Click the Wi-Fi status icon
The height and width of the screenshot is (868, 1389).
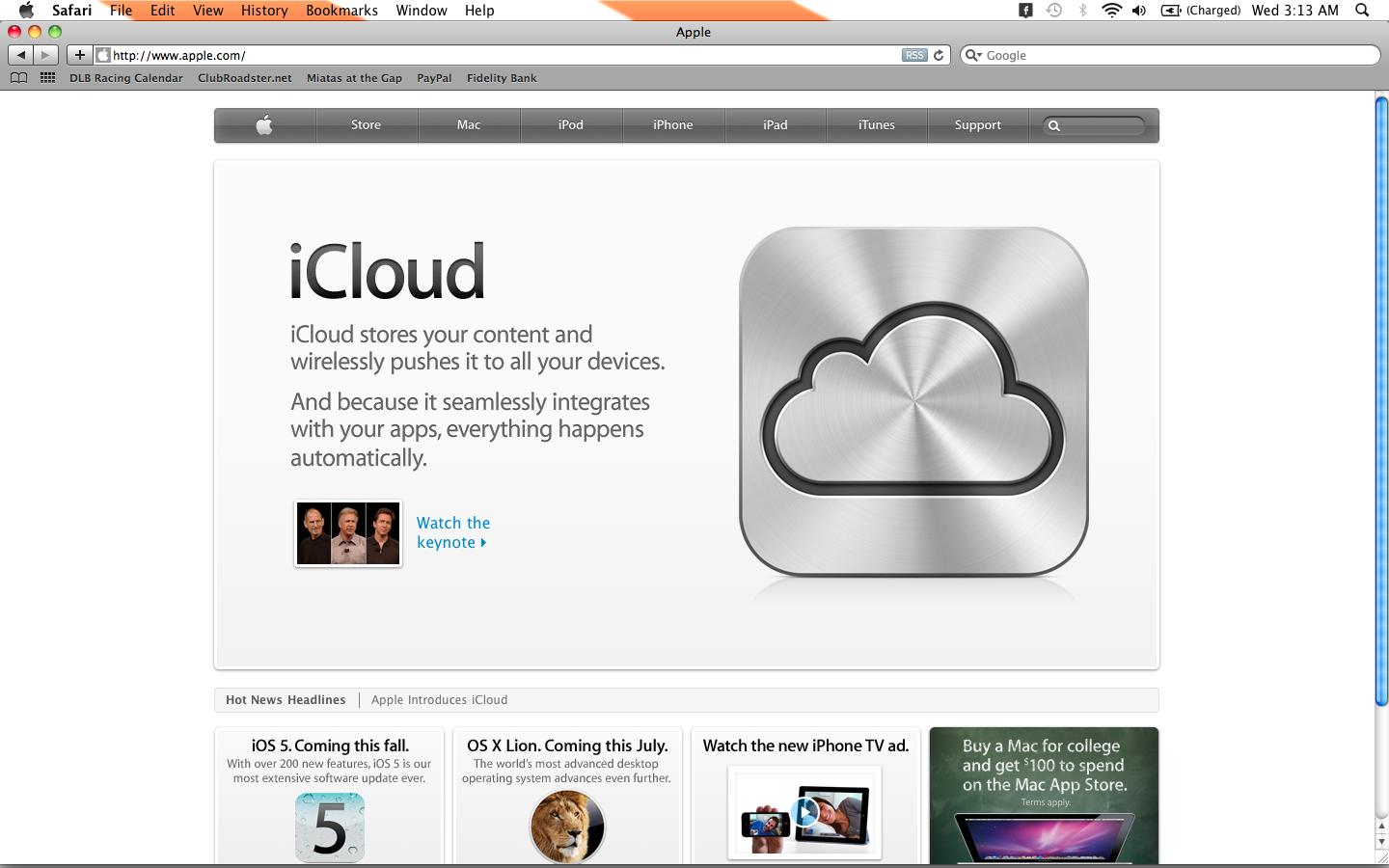(1111, 10)
